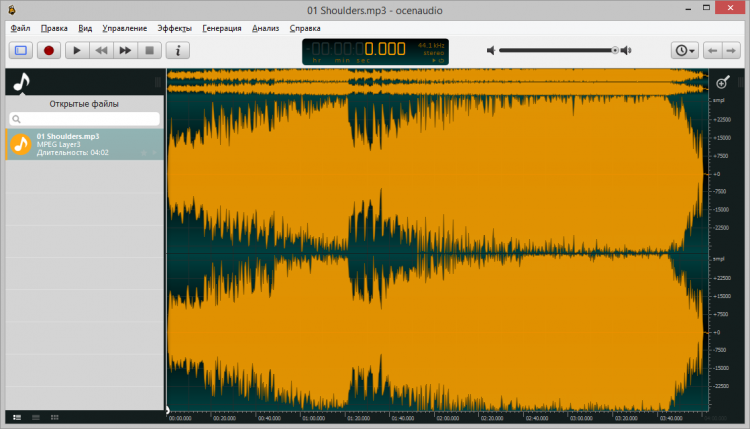Fast forward with double-right arrows

point(125,50)
